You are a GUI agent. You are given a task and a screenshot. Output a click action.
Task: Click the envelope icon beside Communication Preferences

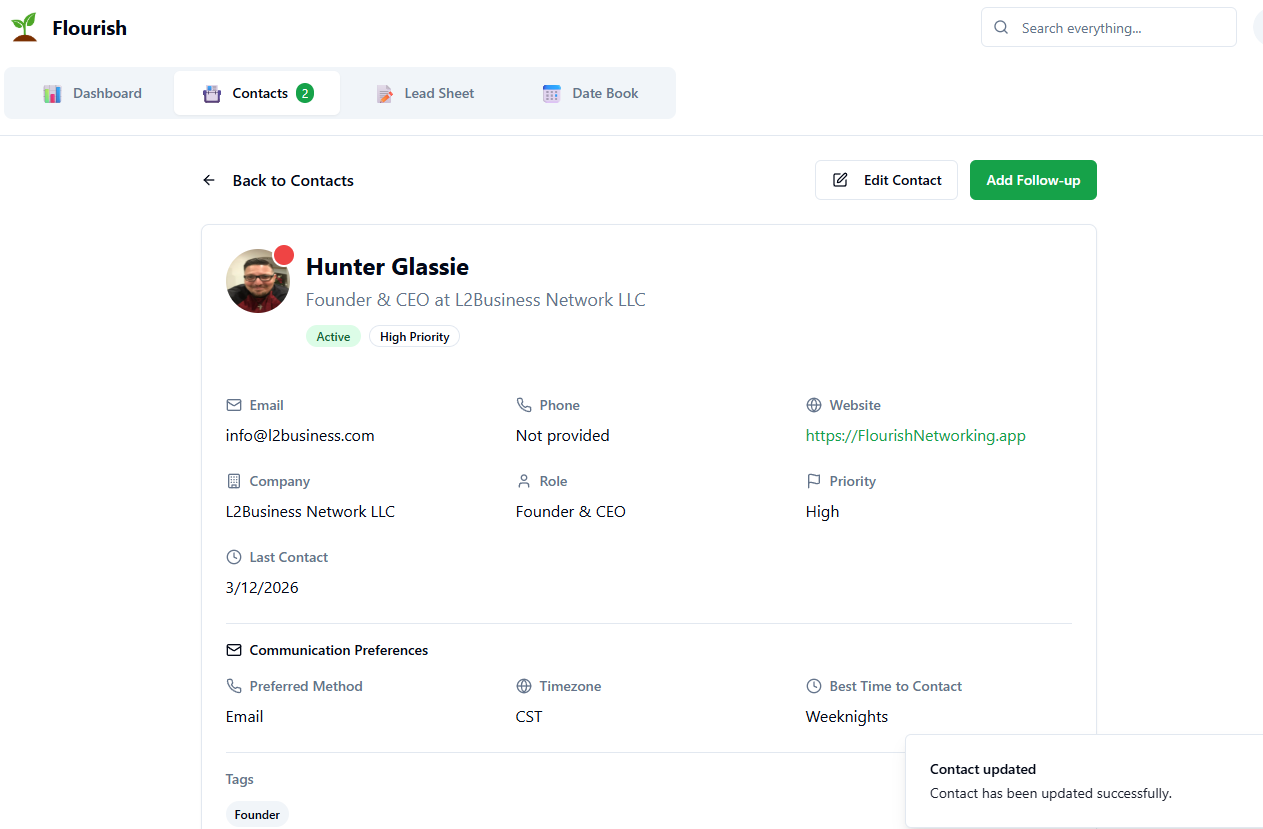click(x=234, y=650)
